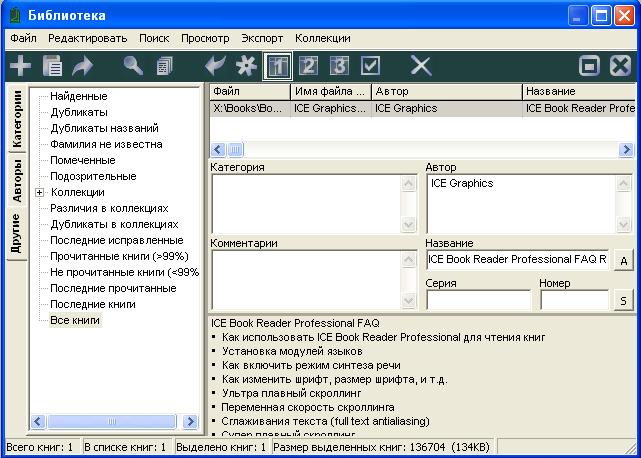Click the Установка модулей языков line
Image resolution: width=641 pixels, height=458 pixels.
coord(292,351)
